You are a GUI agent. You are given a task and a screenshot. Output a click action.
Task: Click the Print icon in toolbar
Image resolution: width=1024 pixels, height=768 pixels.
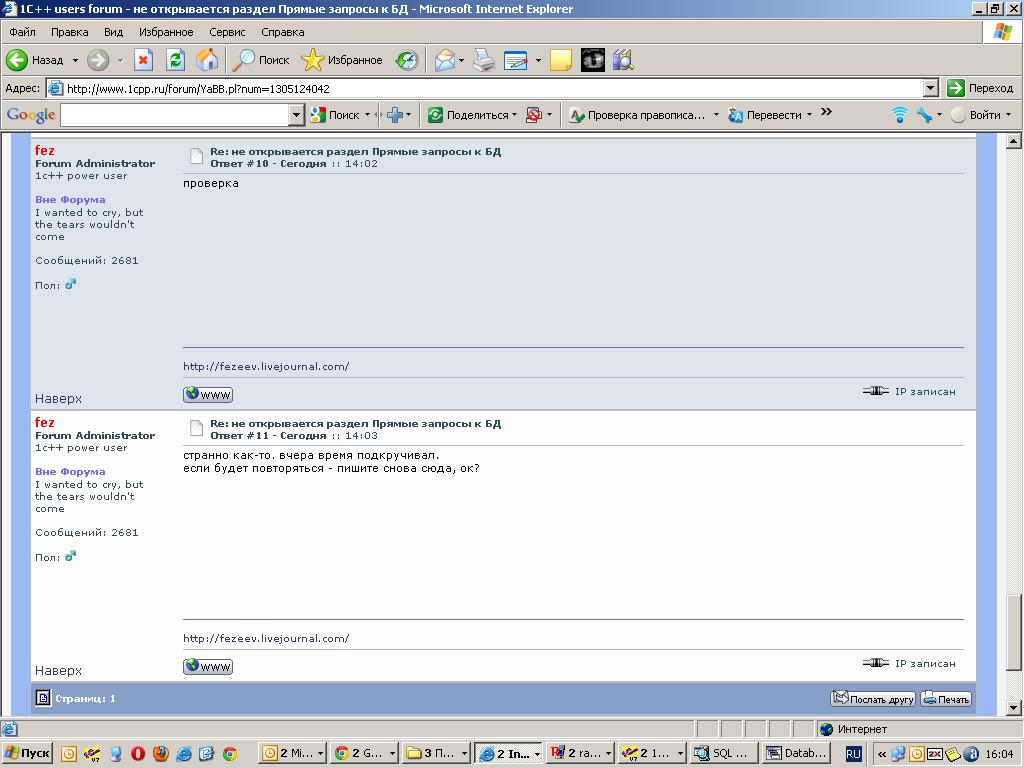point(484,60)
